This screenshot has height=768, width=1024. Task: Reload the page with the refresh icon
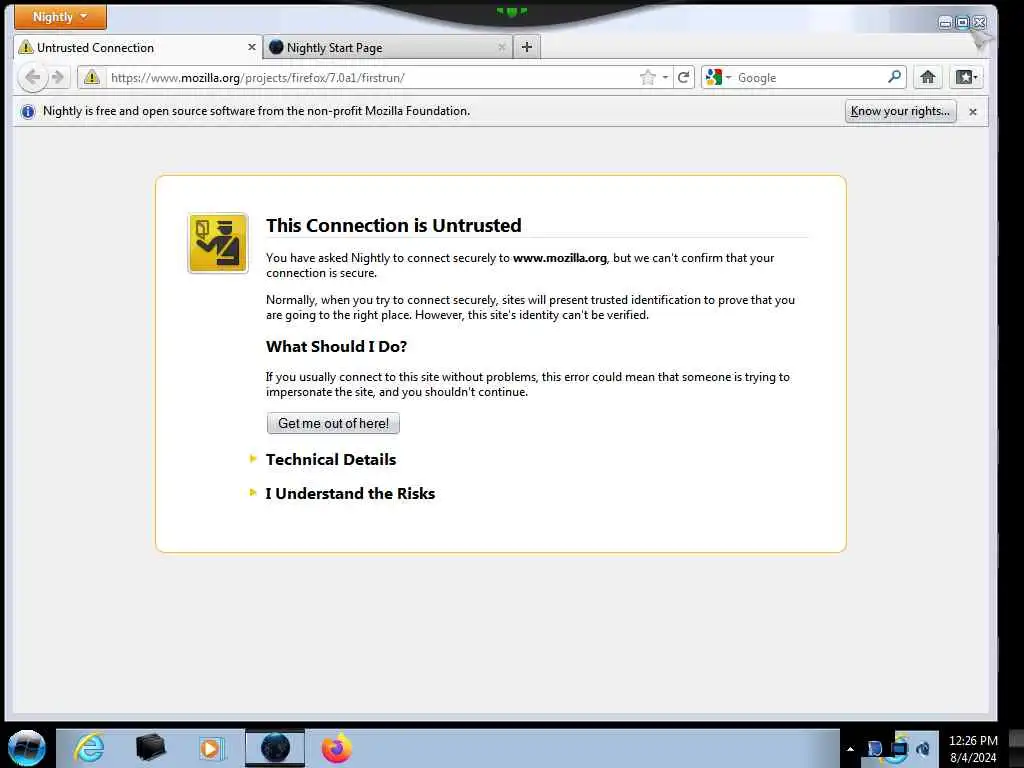684,78
